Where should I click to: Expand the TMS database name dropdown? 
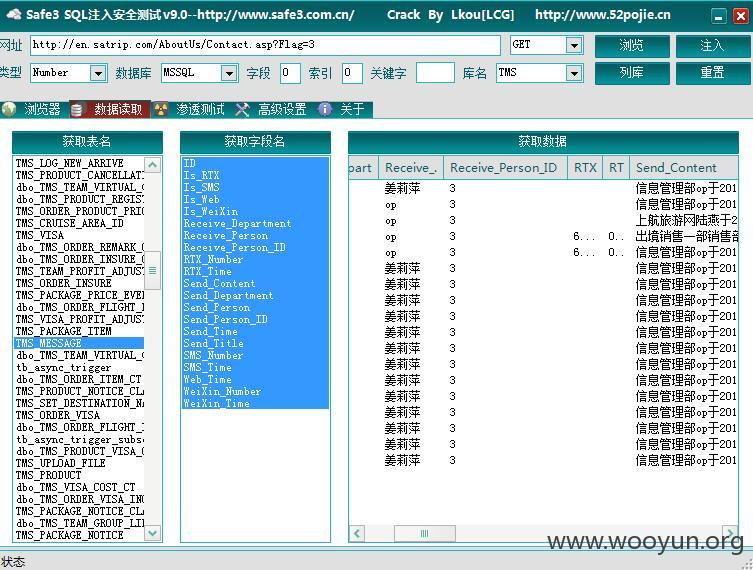pyautogui.click(x=573, y=73)
